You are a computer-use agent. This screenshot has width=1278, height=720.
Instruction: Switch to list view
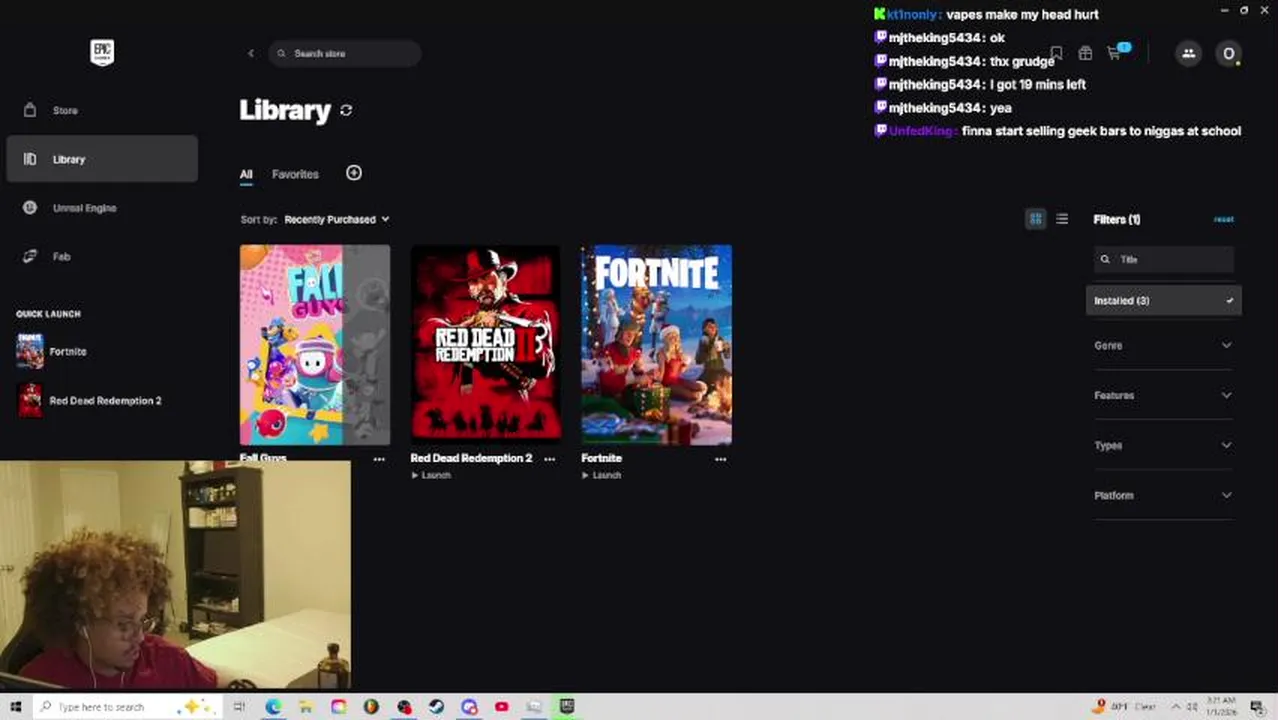[1062, 219]
